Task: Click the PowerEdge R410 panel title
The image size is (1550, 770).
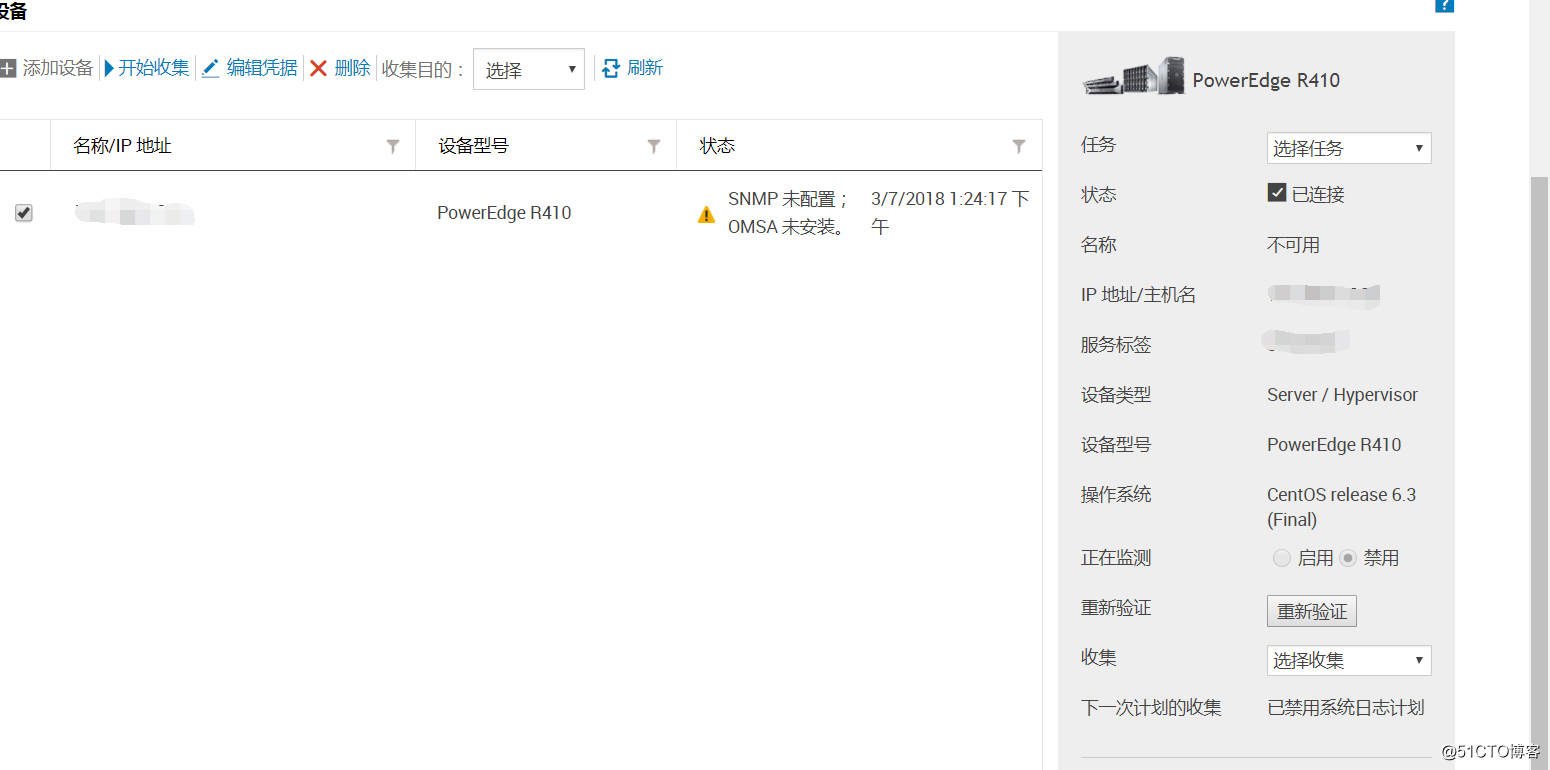Action: pos(1266,81)
